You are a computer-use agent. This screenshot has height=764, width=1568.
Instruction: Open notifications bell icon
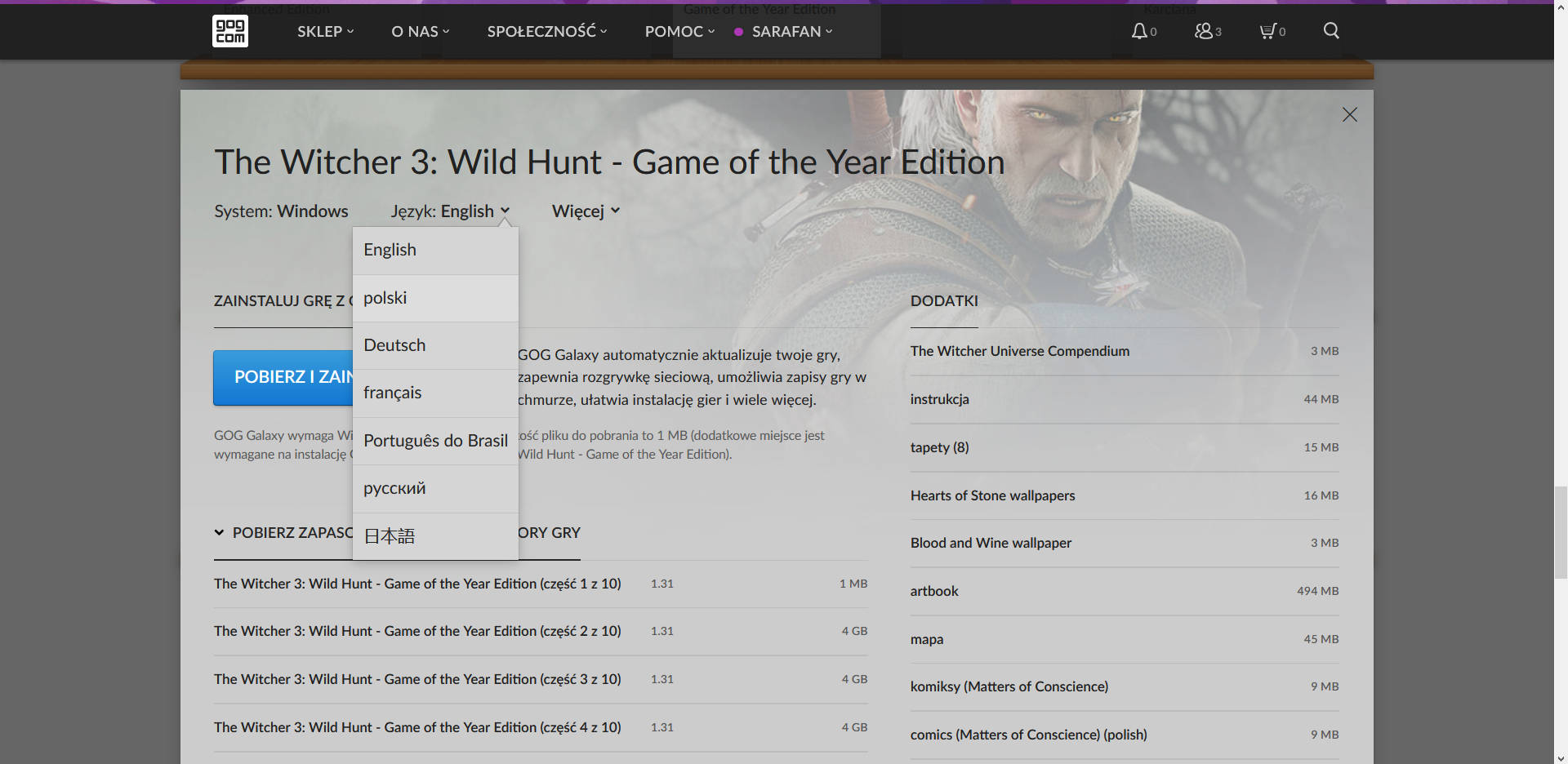1143,31
